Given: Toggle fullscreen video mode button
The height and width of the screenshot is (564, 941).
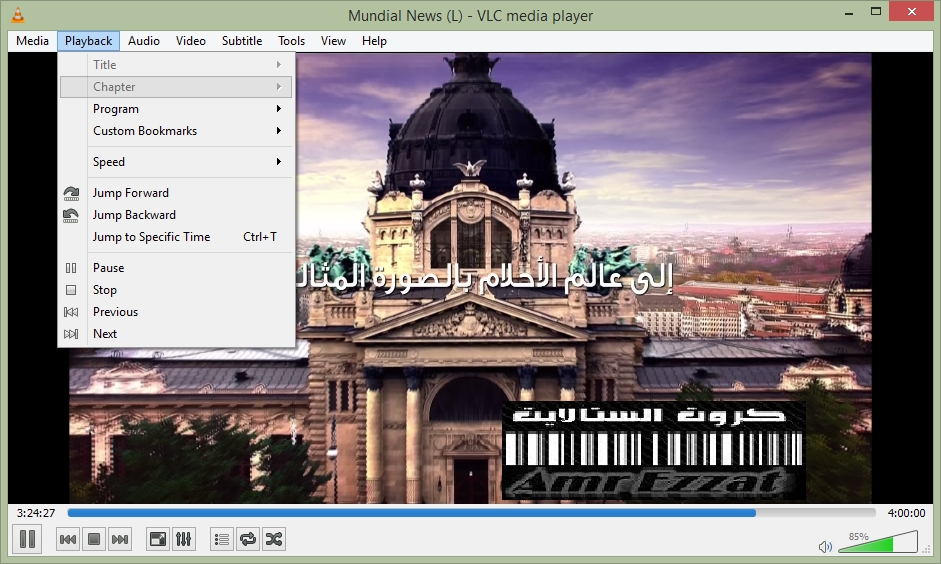Looking at the screenshot, I should [158, 540].
